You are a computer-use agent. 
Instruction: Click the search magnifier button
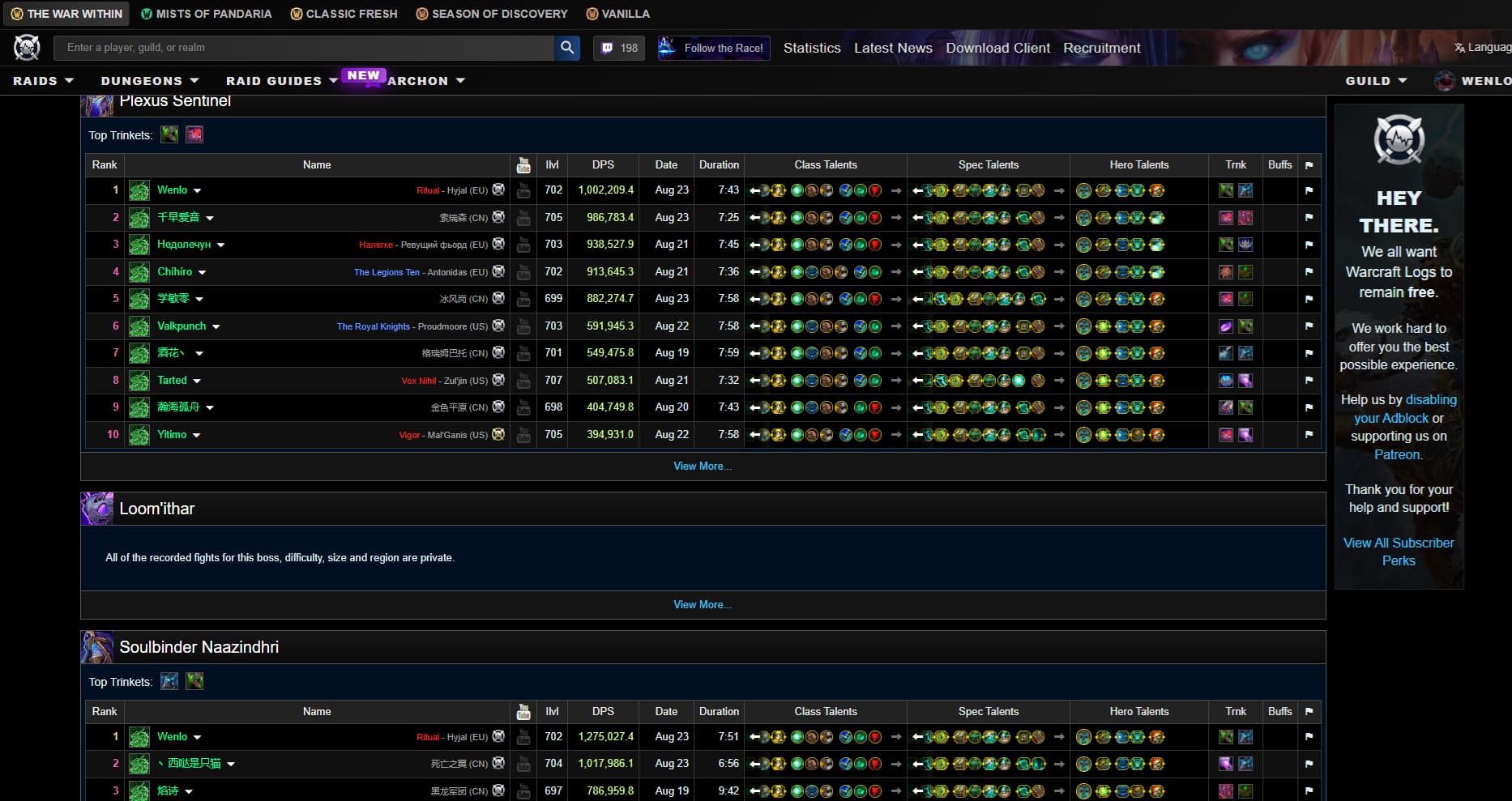point(567,48)
